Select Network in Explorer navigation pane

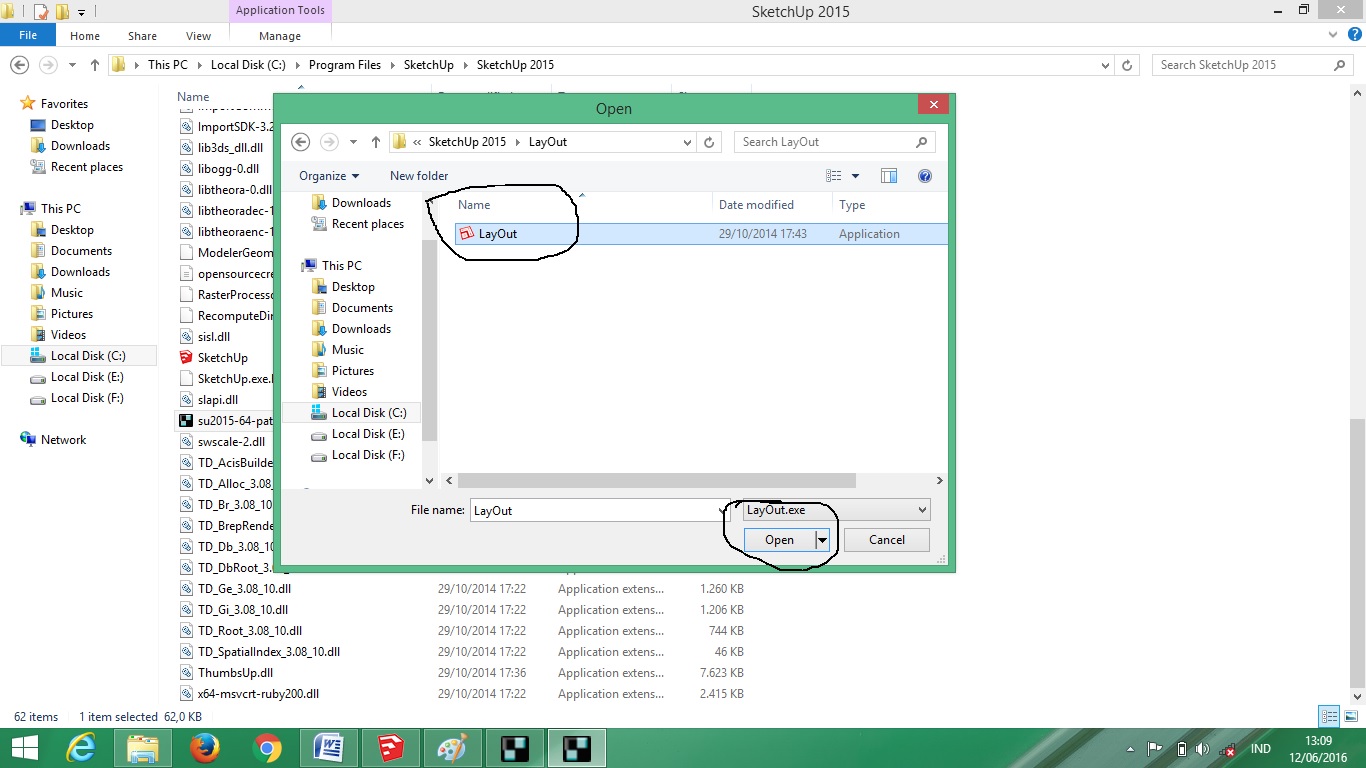click(64, 440)
